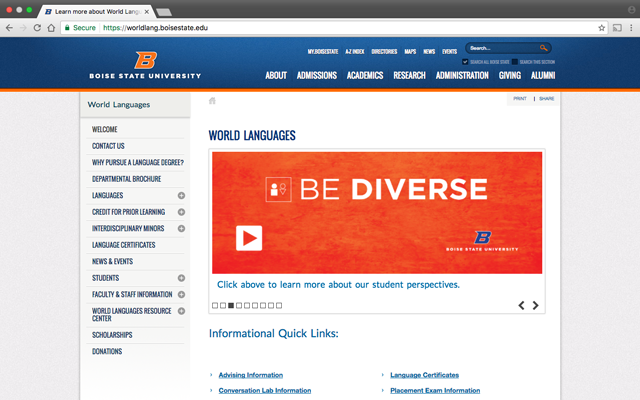Open Conversation Lab Information link
Image resolution: width=640 pixels, height=400 pixels.
tap(265, 391)
